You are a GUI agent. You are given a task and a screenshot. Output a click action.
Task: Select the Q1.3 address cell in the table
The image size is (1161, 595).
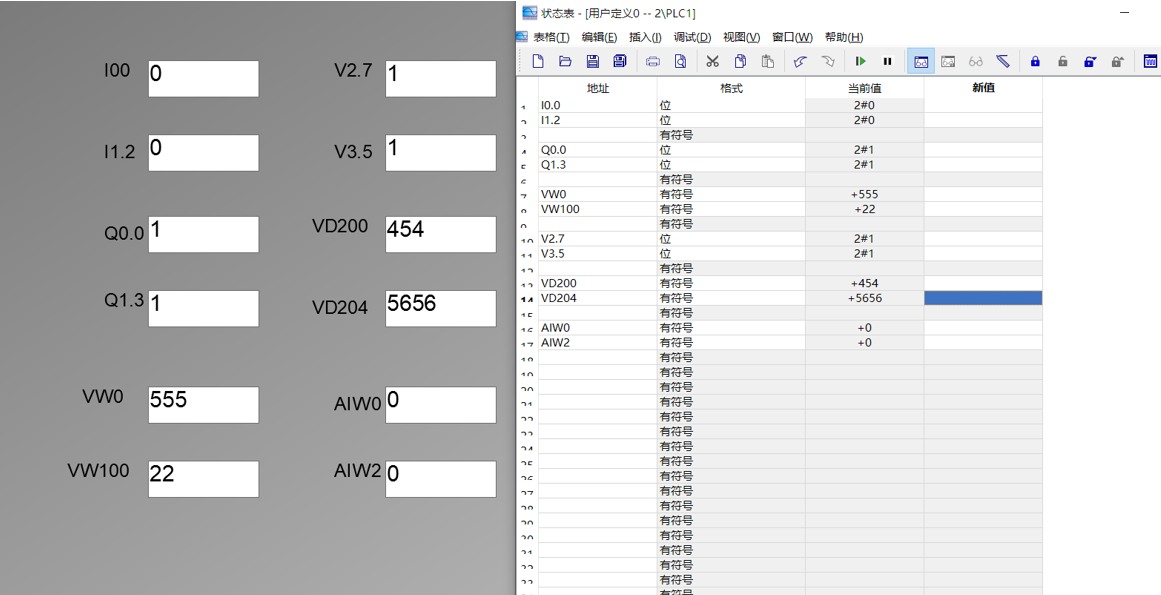coord(598,164)
